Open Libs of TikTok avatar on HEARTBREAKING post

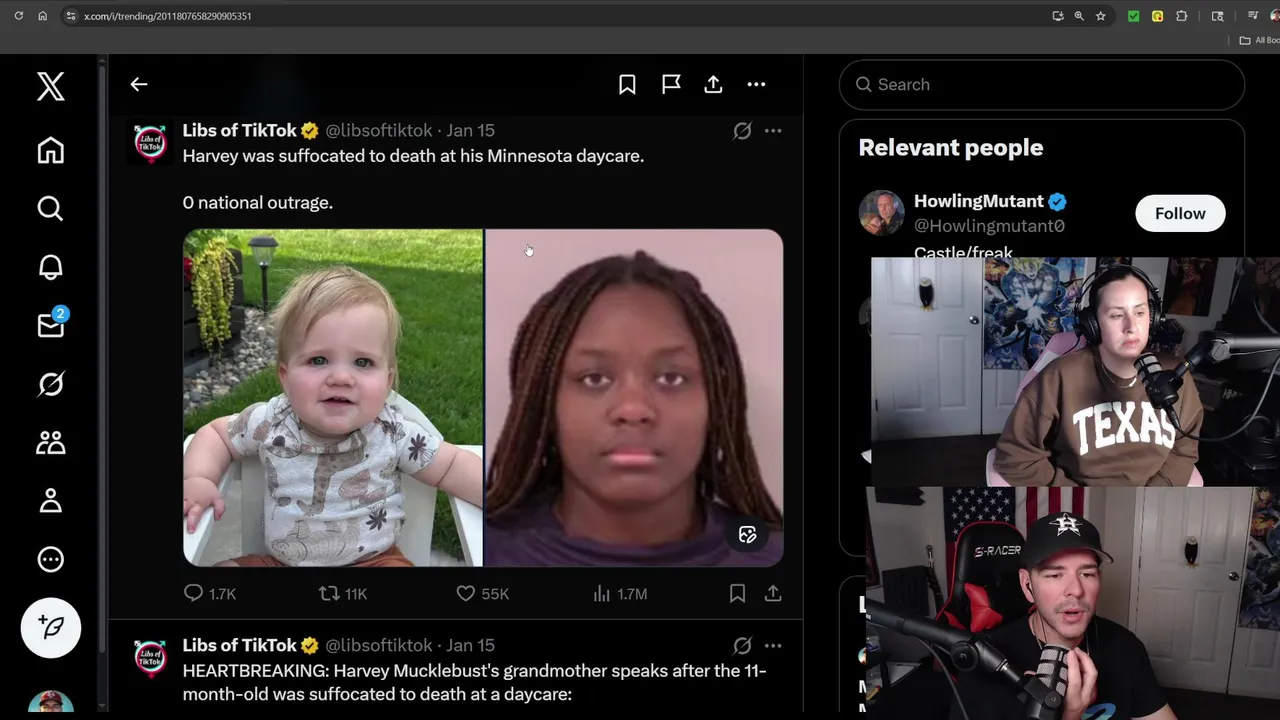pyautogui.click(x=150, y=657)
